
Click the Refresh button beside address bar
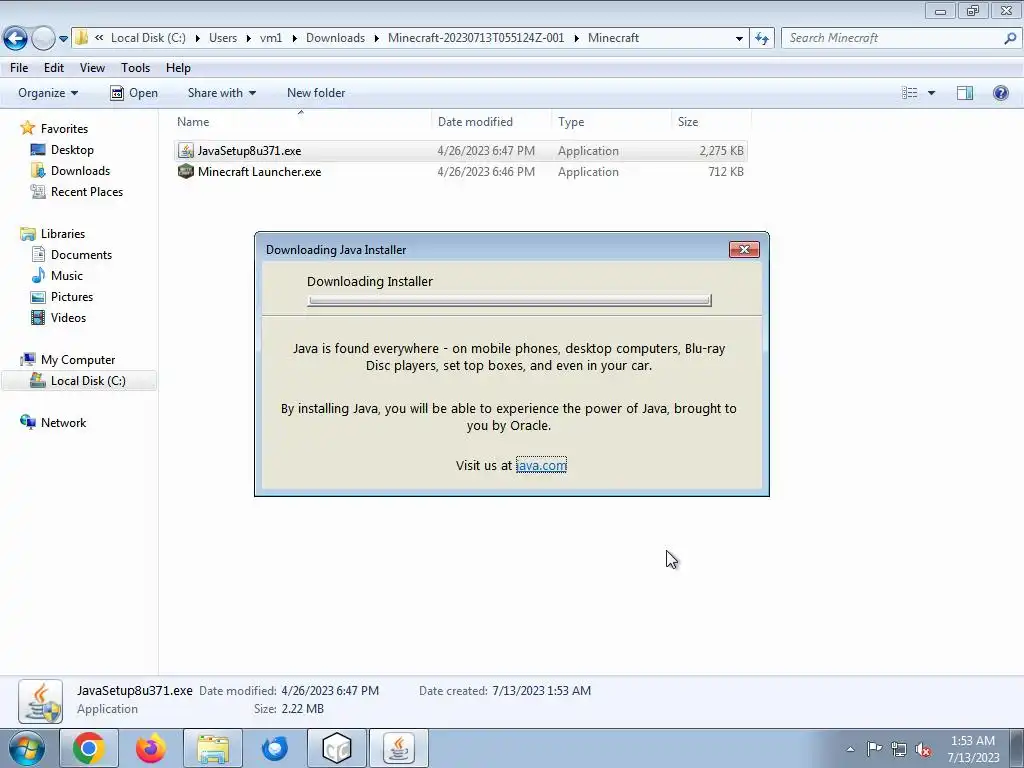761,38
